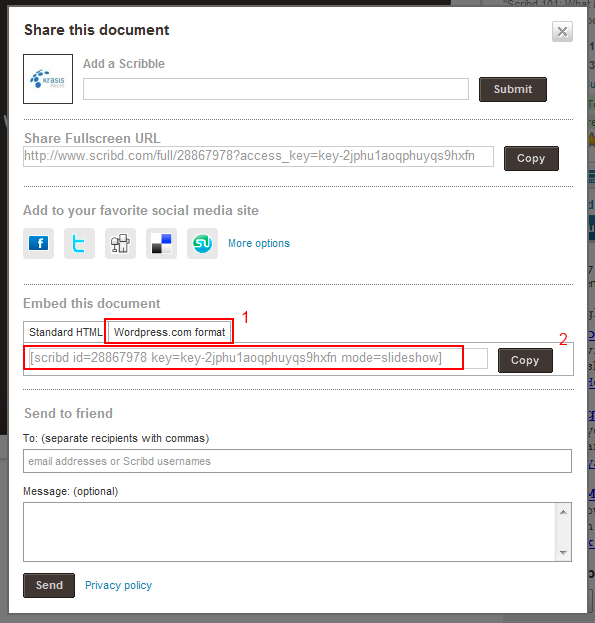The image size is (595, 623).
Task: Click the Krasis Press profile thumbnail
Action: point(48,79)
